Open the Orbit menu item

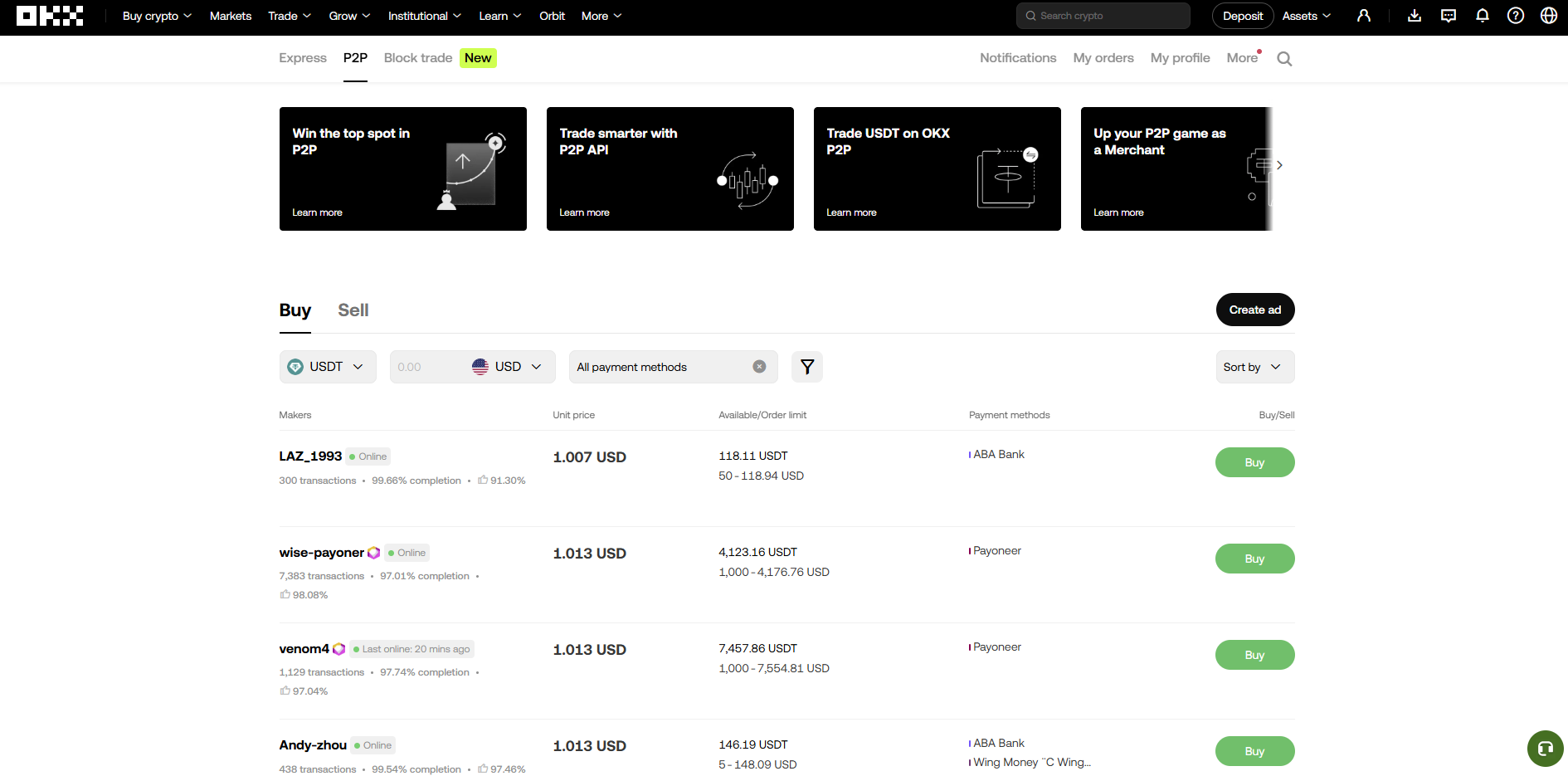552,16
